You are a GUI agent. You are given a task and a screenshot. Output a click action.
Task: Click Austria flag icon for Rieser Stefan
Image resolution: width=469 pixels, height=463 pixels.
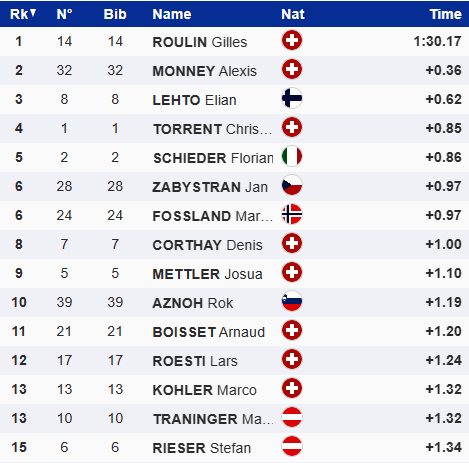click(x=292, y=447)
